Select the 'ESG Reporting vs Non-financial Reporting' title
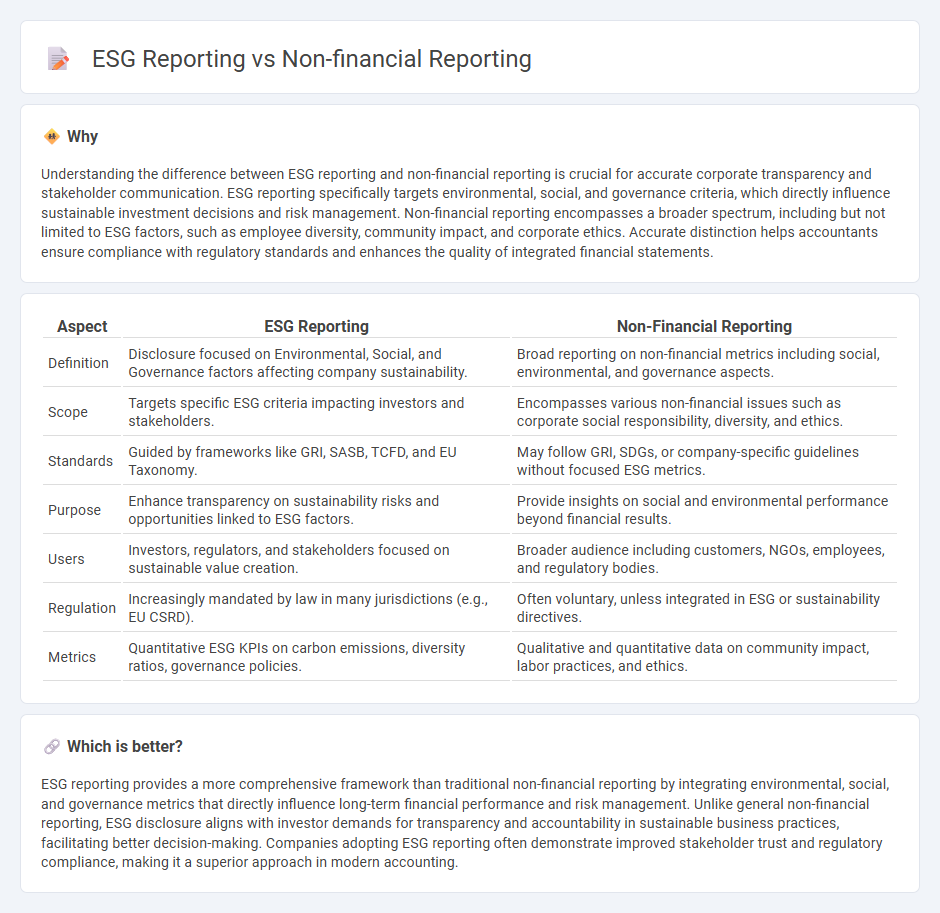940x913 pixels. [x=312, y=59]
